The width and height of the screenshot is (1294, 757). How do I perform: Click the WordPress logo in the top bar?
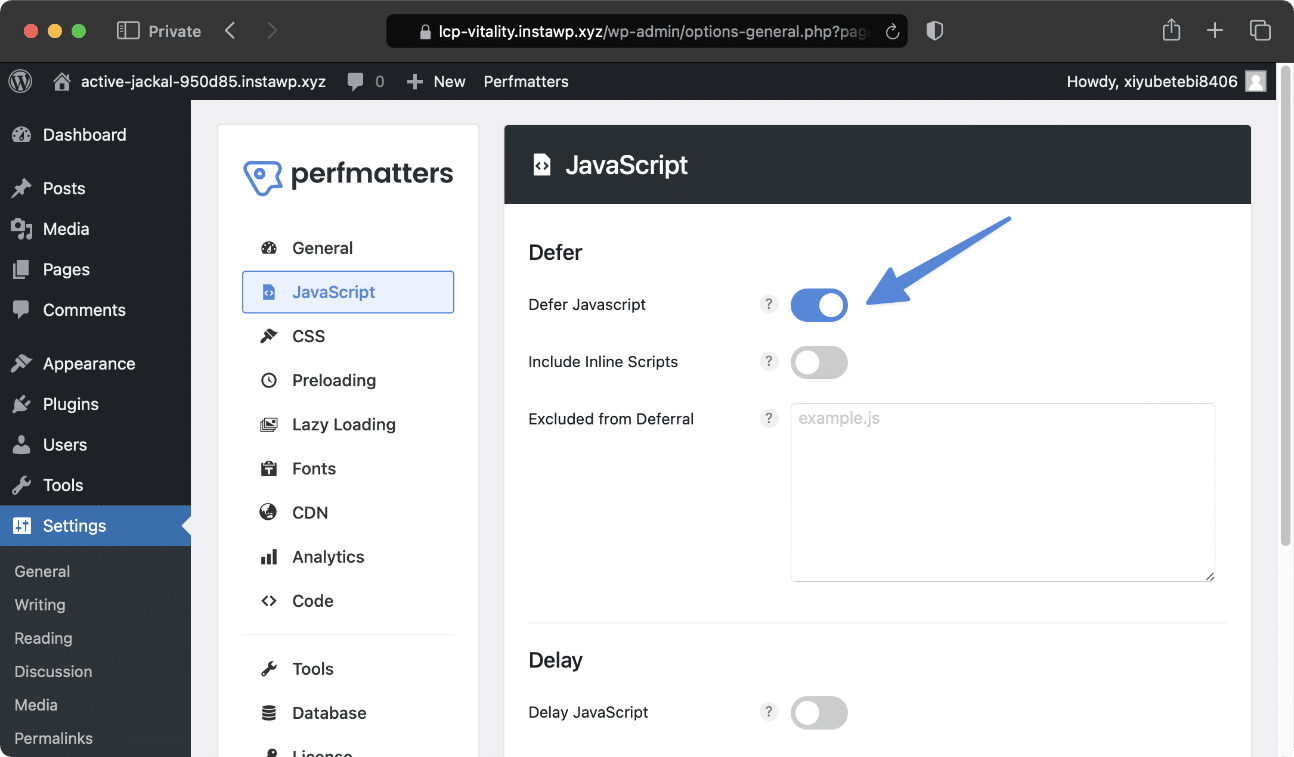[20, 81]
